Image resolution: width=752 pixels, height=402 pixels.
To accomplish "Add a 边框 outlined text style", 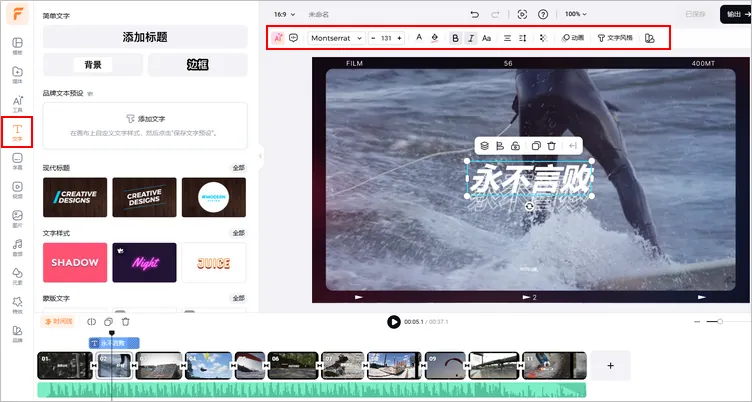I will point(198,64).
